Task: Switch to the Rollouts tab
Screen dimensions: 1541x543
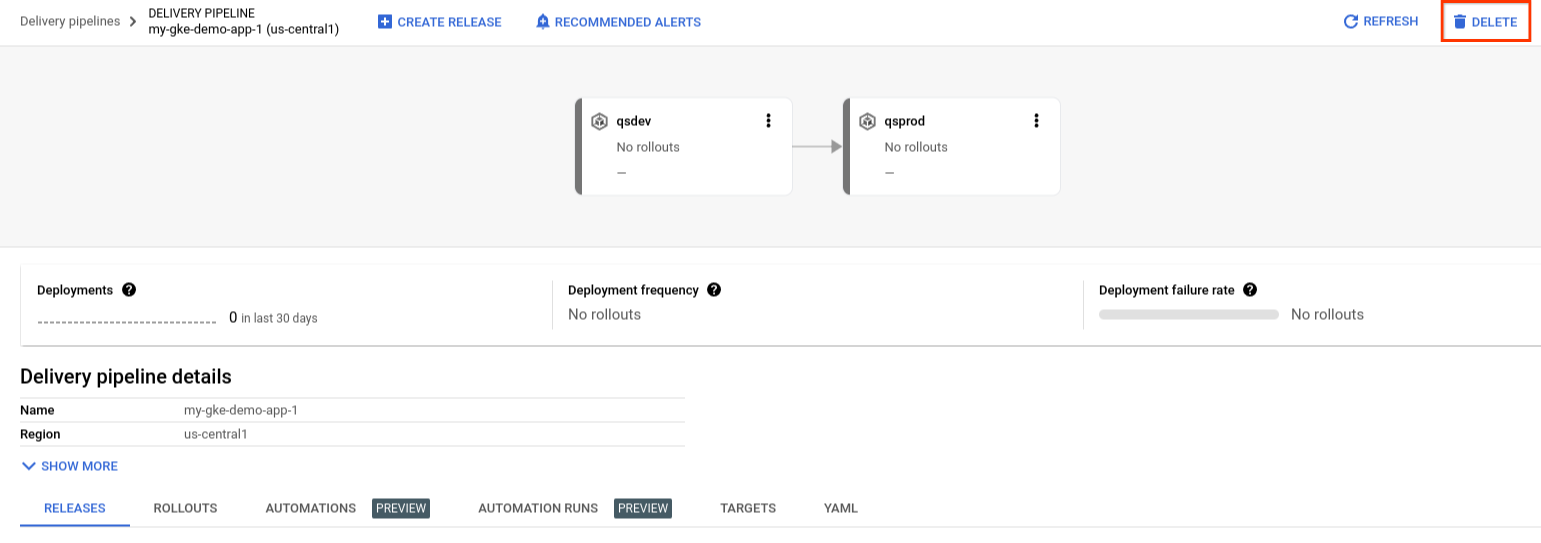Action: (x=185, y=508)
